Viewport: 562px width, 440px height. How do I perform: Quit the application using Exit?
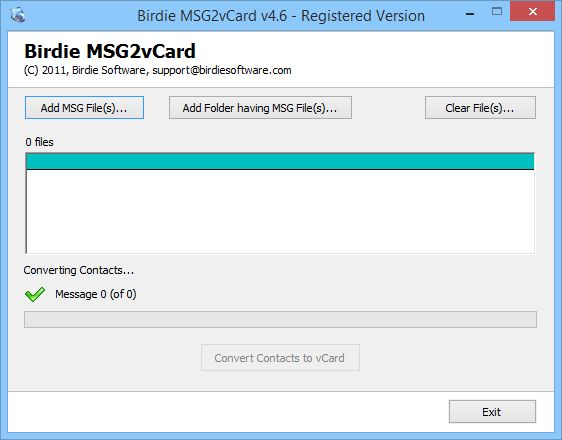[492, 412]
